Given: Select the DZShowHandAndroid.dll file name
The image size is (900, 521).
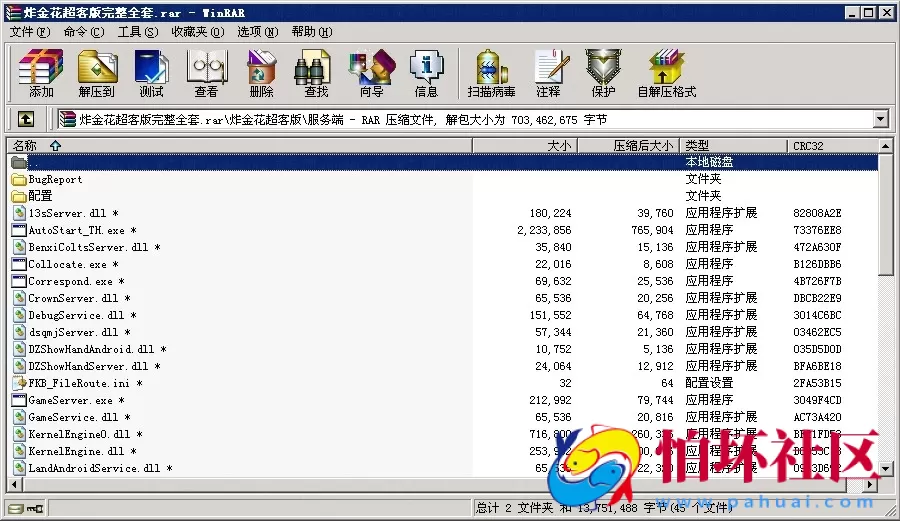Looking at the screenshot, I should pos(91,349).
